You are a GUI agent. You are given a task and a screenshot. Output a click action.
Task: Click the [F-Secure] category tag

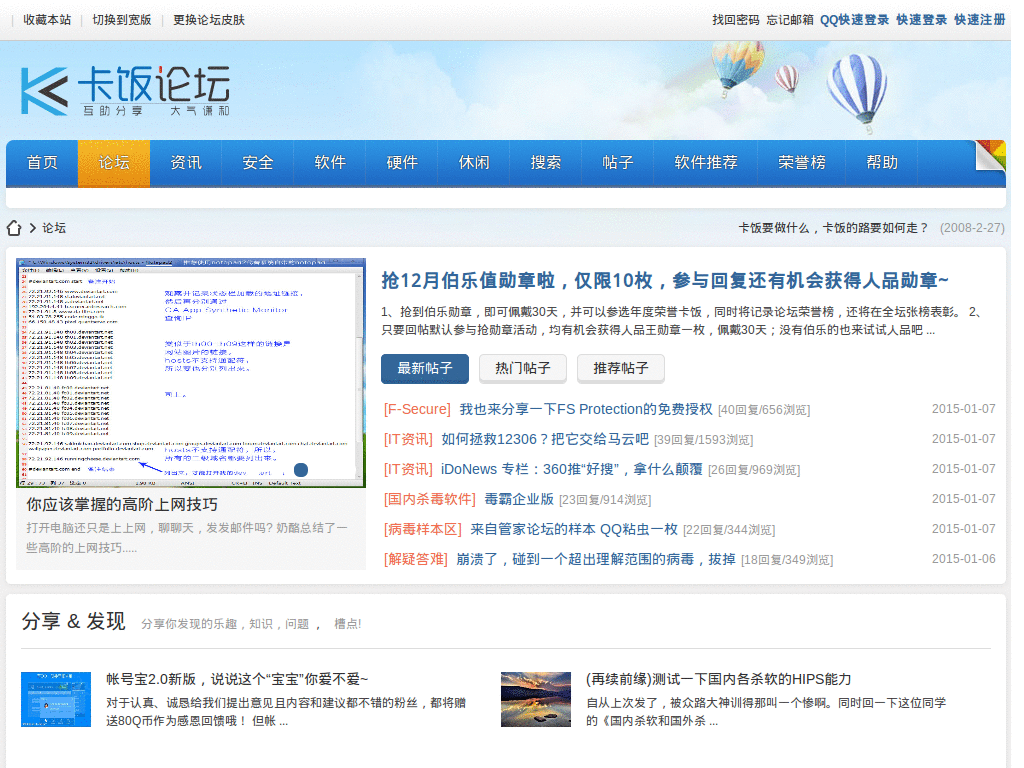pyautogui.click(x=417, y=409)
